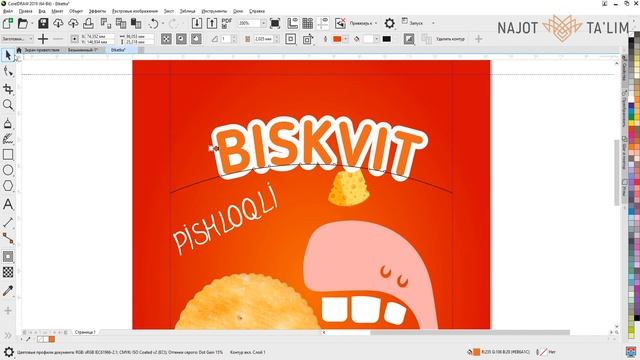
Task: Click the Страница 1 page tab
Action: pos(85,332)
